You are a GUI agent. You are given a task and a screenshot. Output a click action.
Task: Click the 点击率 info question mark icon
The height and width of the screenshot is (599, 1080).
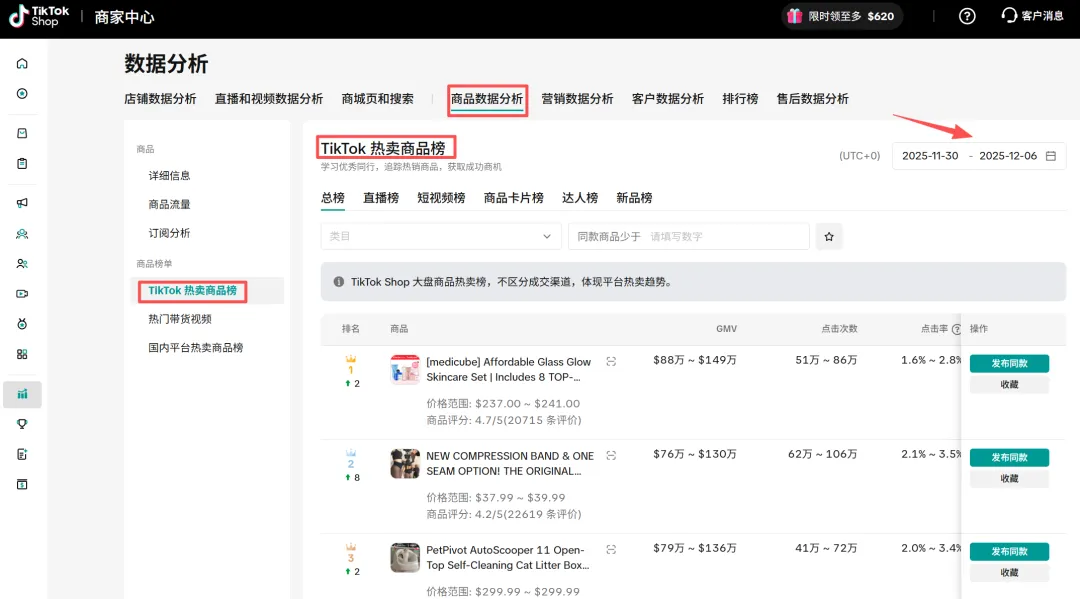point(956,329)
